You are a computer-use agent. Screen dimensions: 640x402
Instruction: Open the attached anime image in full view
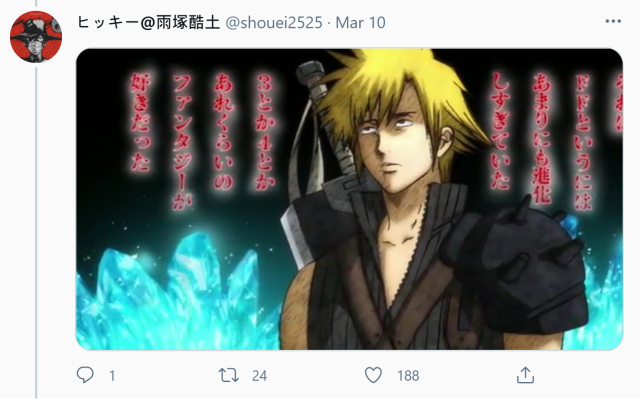349,199
